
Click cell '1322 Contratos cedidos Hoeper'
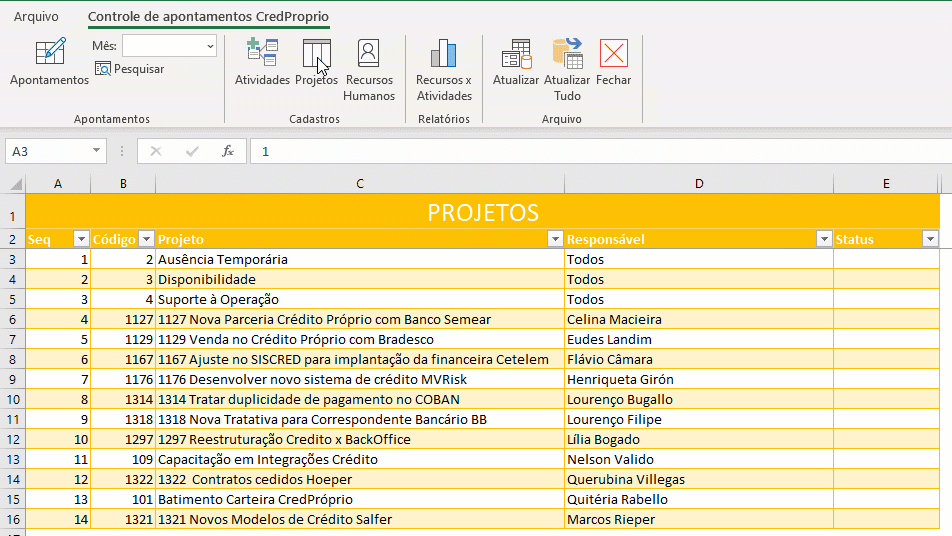click(x=360, y=480)
